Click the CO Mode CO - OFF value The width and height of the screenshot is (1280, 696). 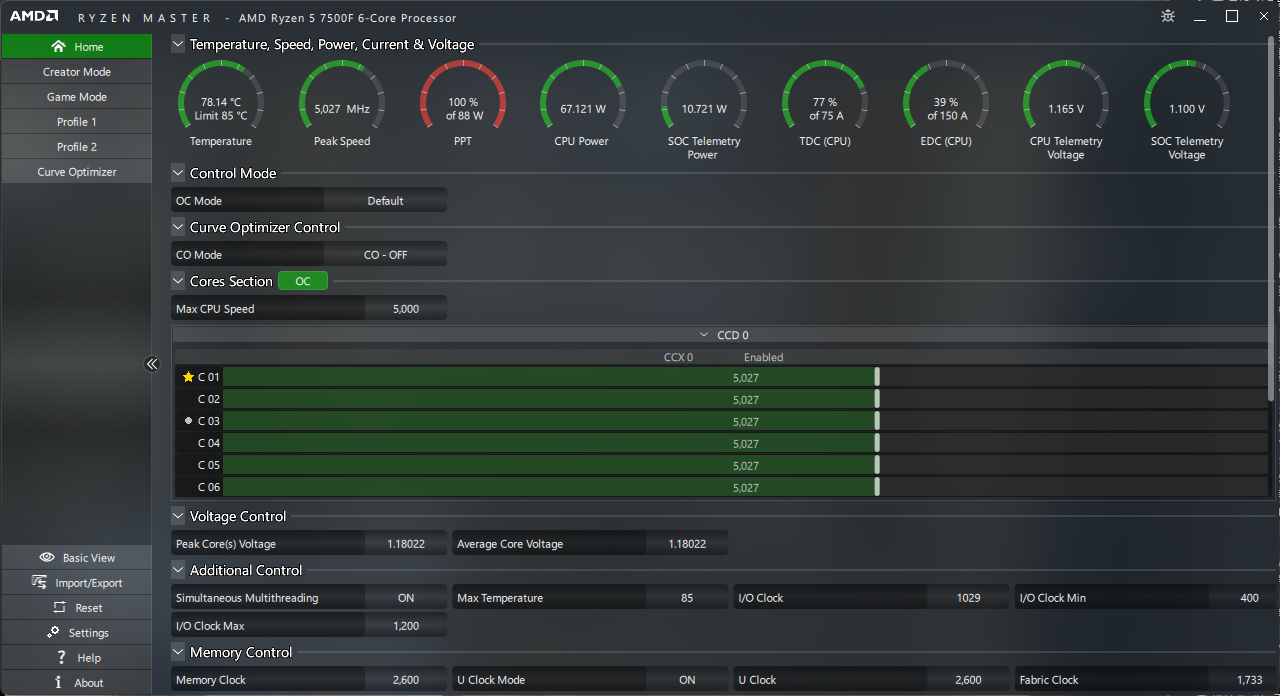[x=385, y=255]
